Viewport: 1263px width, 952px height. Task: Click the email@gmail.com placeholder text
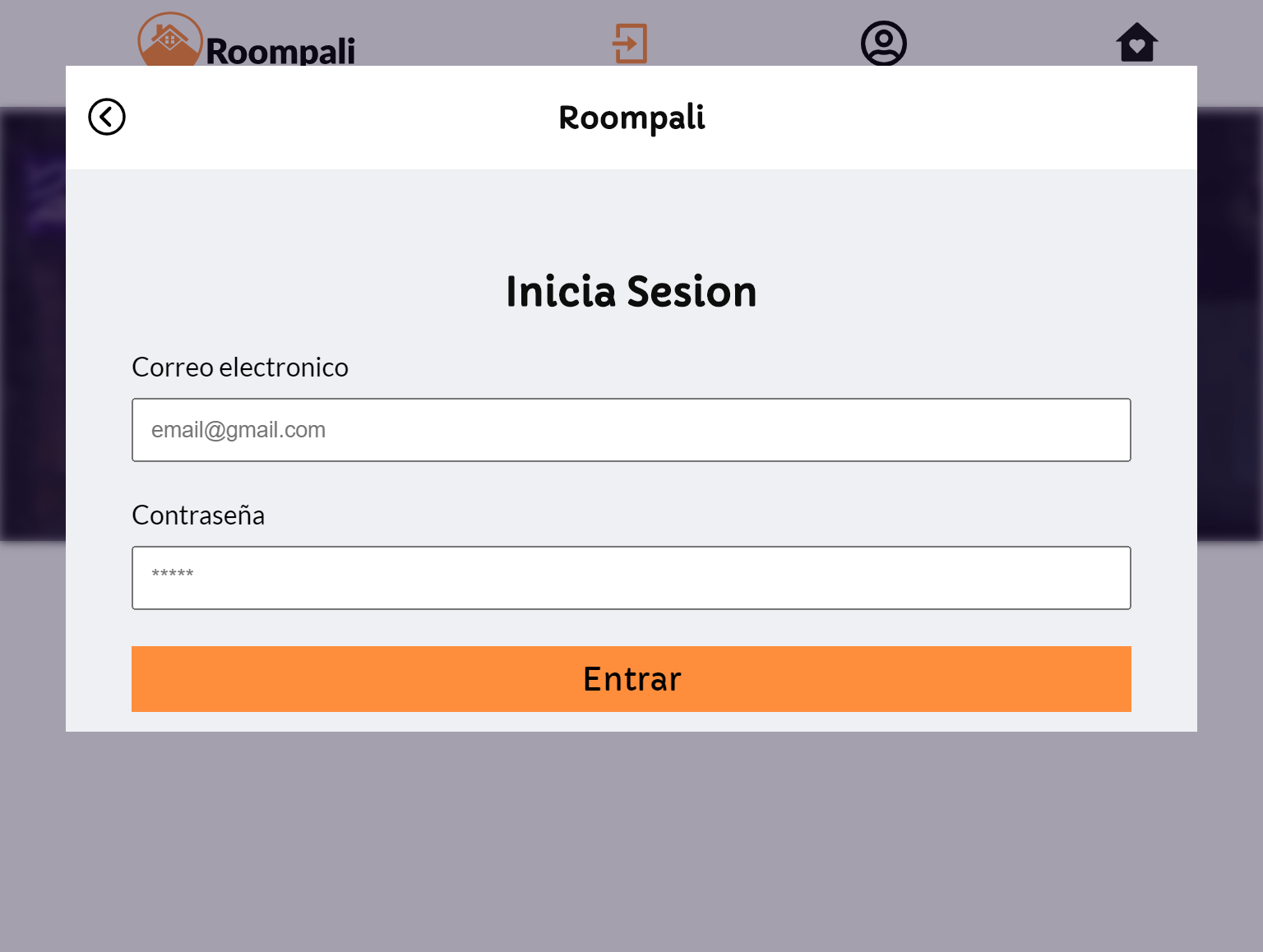pos(238,430)
